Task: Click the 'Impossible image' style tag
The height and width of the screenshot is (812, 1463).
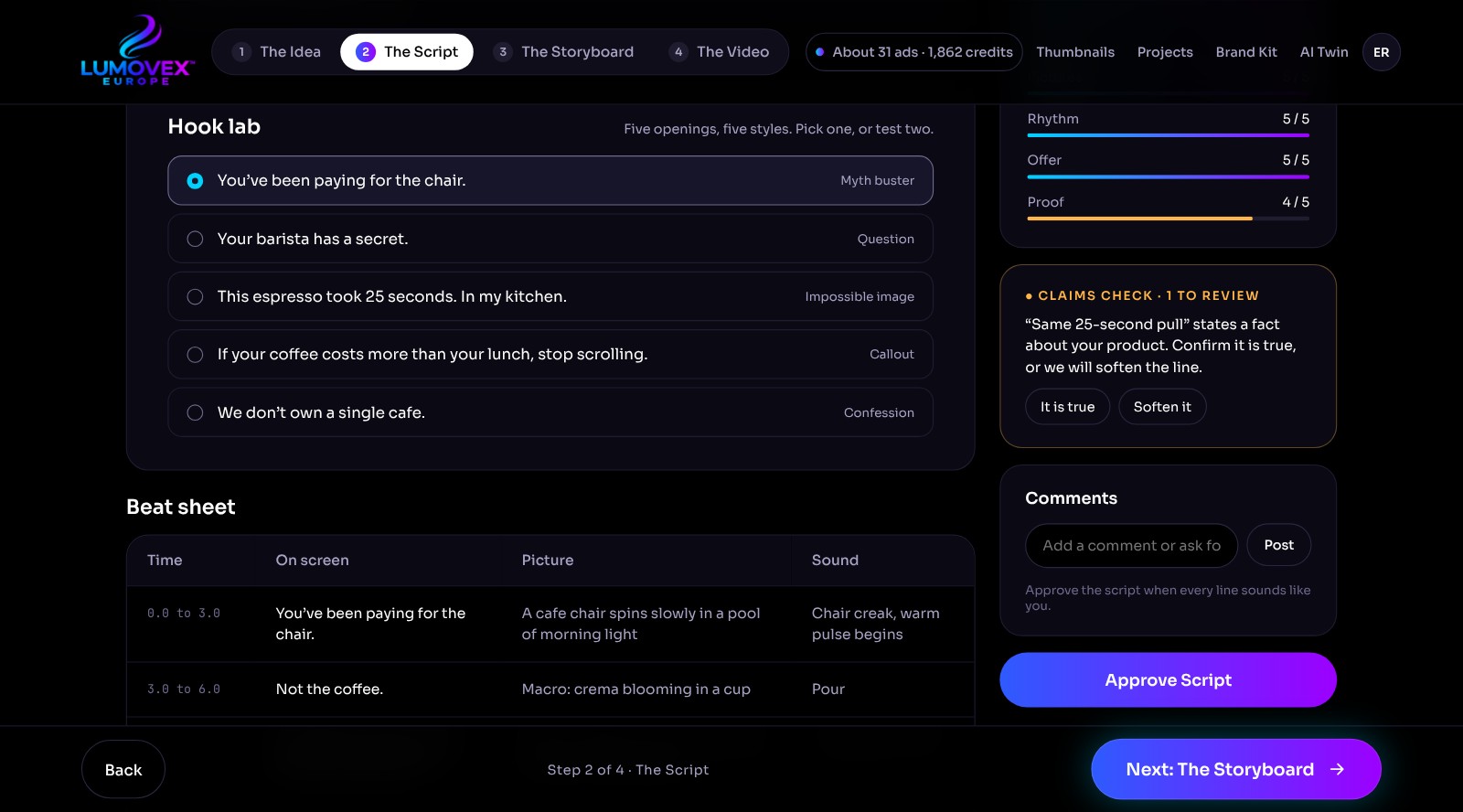Action: tap(860, 296)
